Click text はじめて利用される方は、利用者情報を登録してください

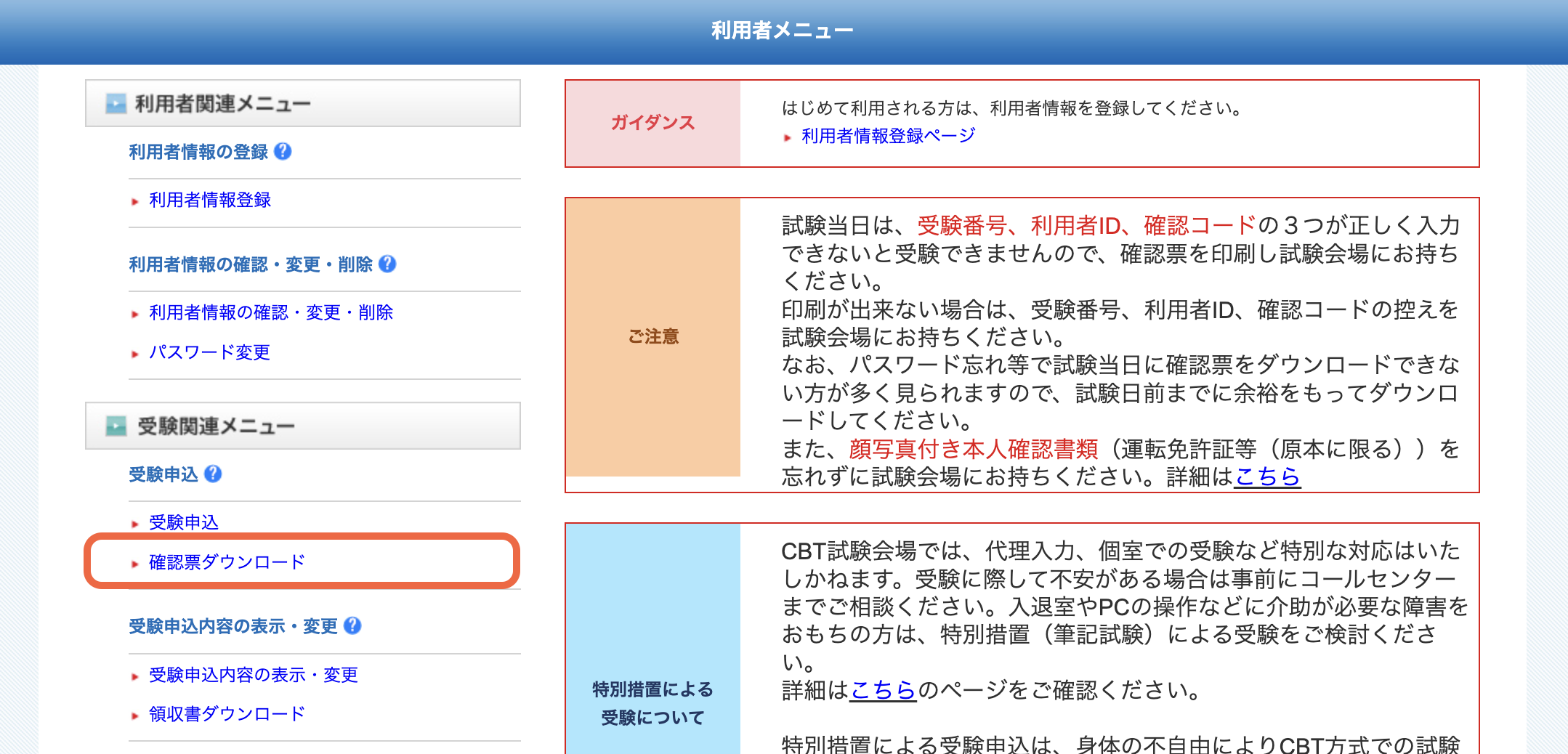point(1010,108)
